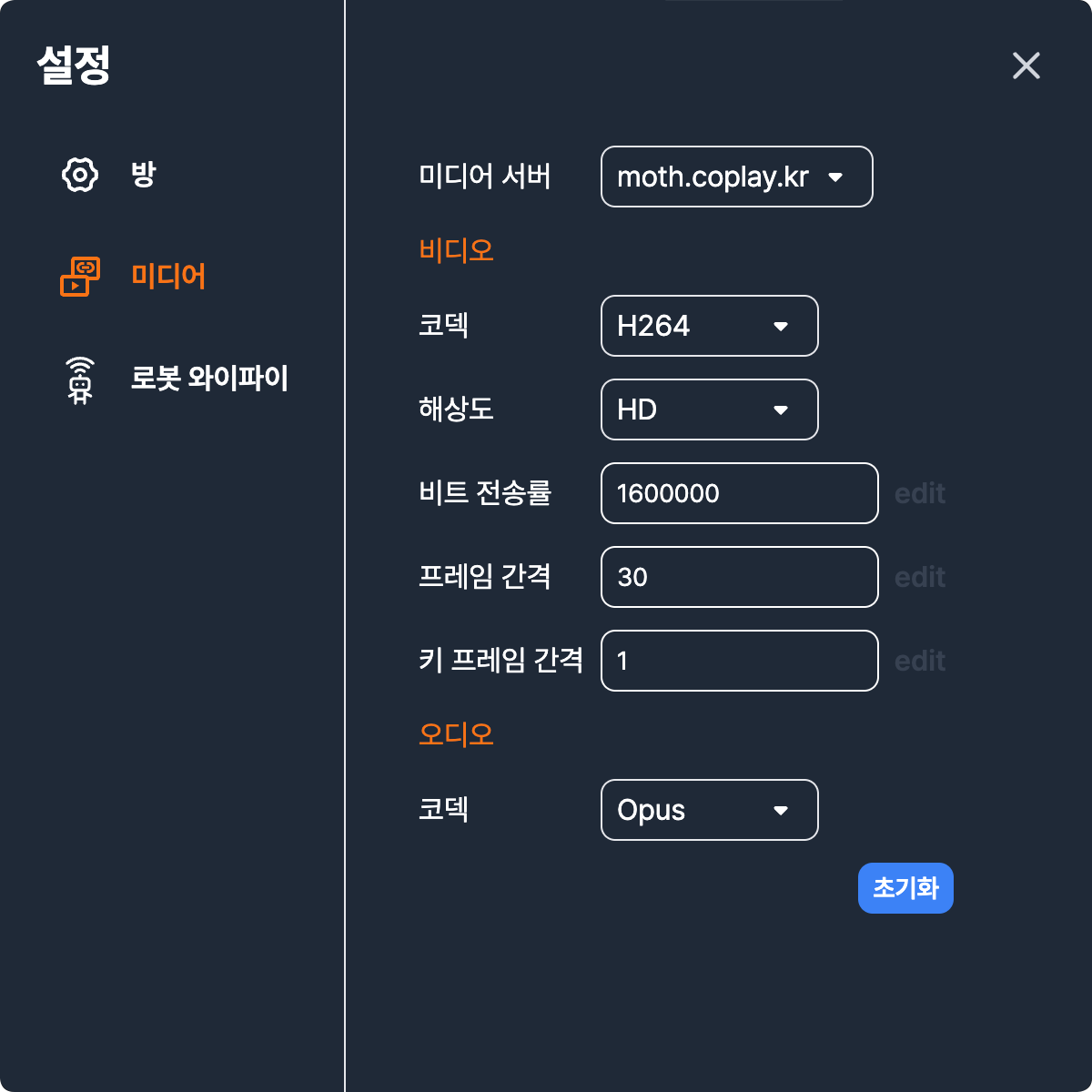Click the 비트 전송률 field showing 1600000
This screenshot has height=1092, width=1092.
740,493
